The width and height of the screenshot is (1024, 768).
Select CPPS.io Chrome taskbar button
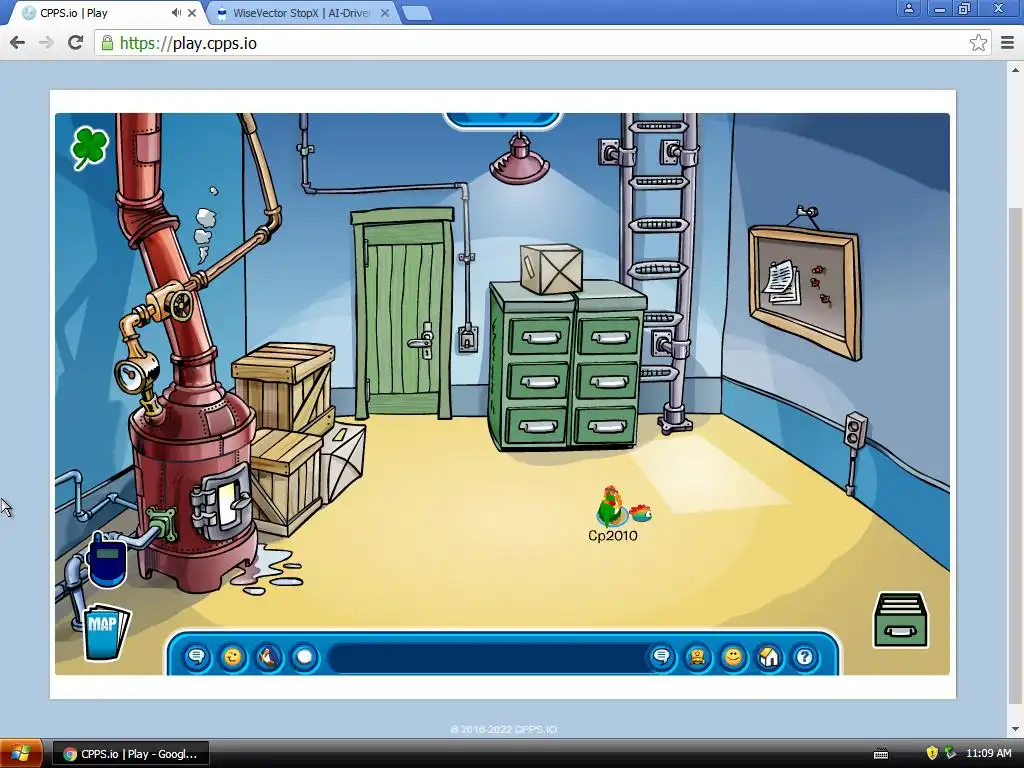click(x=131, y=754)
